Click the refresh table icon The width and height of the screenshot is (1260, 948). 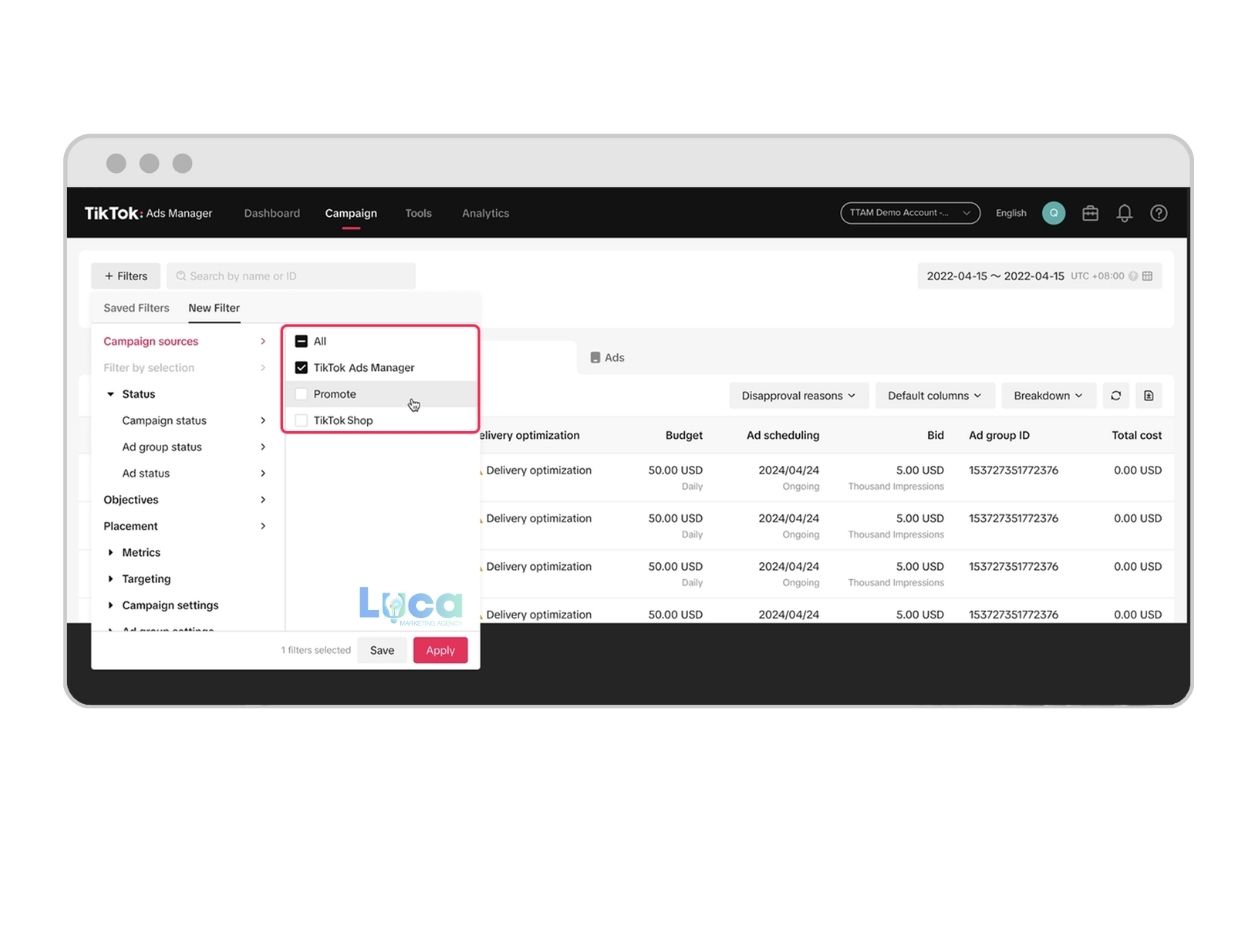(1116, 395)
